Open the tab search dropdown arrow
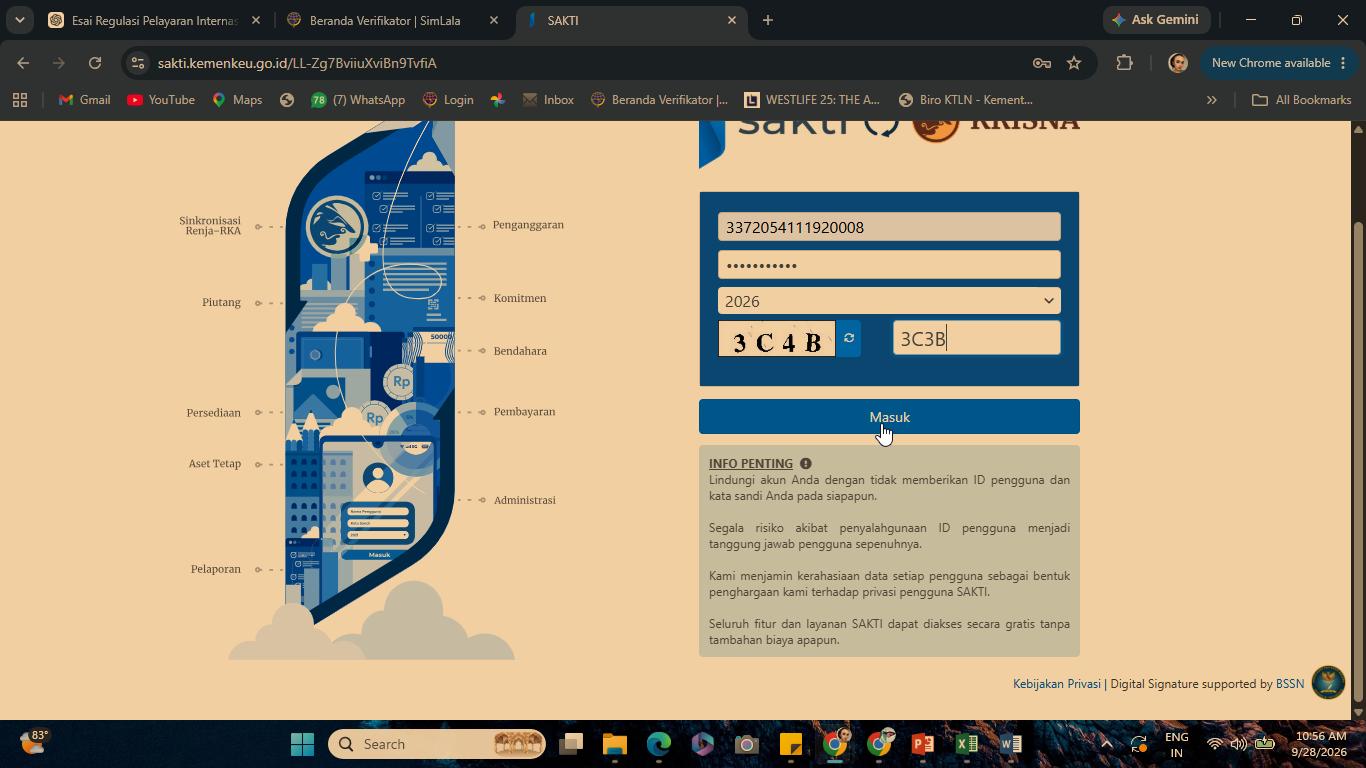Screen dimensions: 1366x768 19,20
